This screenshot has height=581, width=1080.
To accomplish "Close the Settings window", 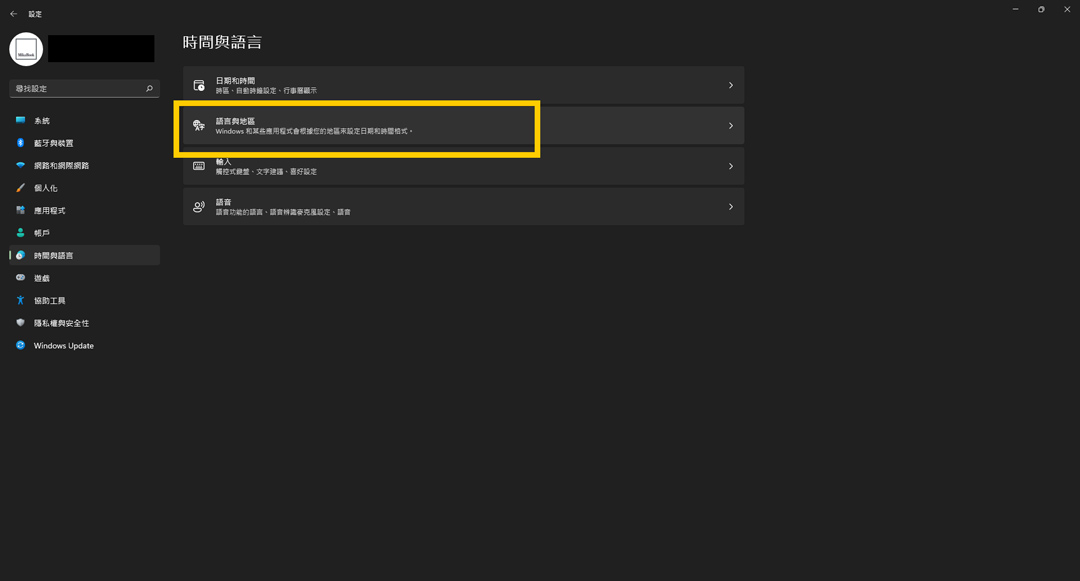I will pos(1067,10).
